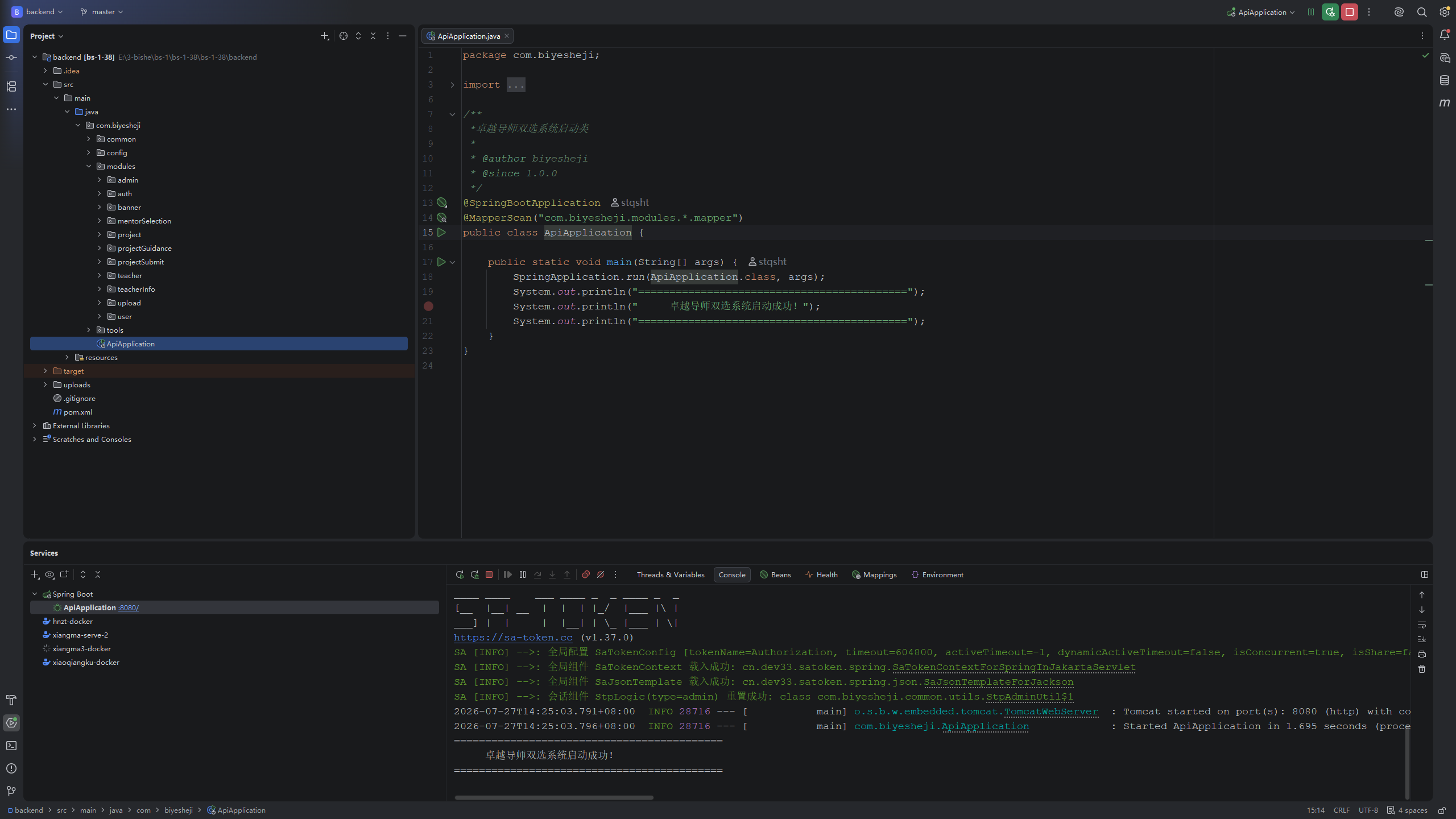Stop the running ApiApplication in the main toolbar
Screen dimensions: 1456x819
point(1350,12)
